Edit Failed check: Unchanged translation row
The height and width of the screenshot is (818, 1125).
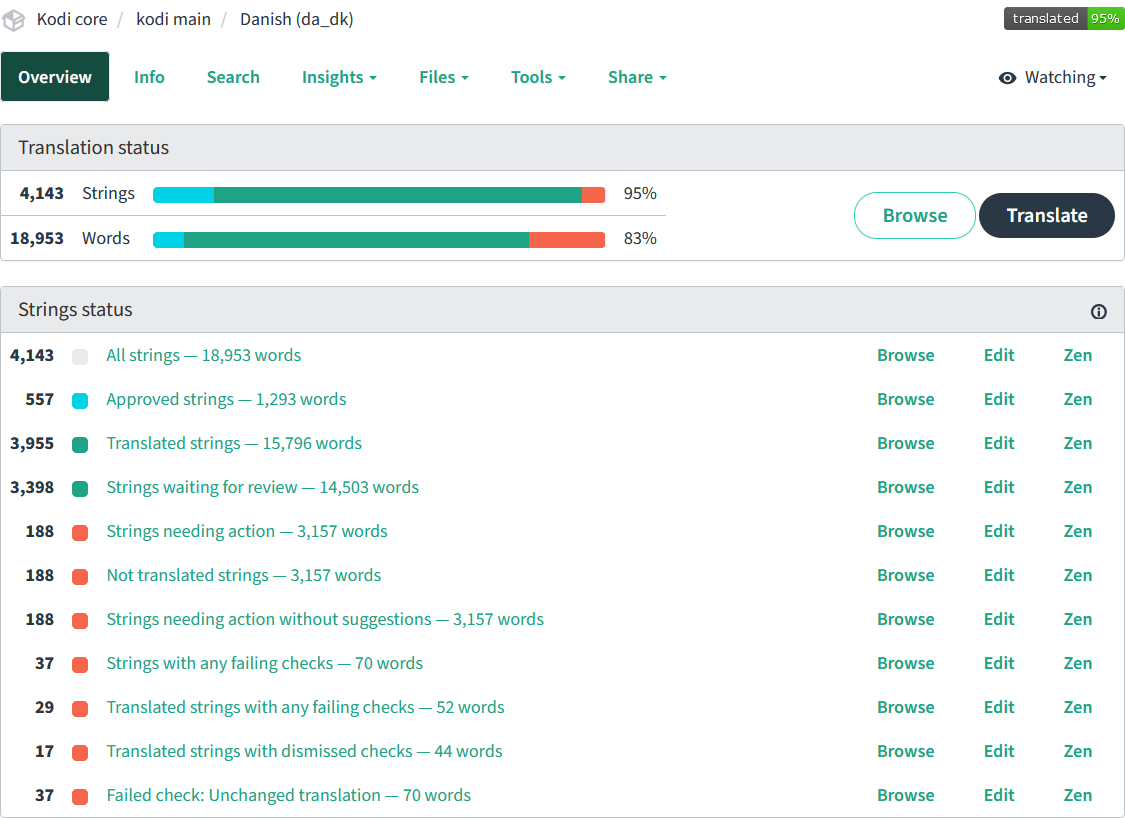999,795
